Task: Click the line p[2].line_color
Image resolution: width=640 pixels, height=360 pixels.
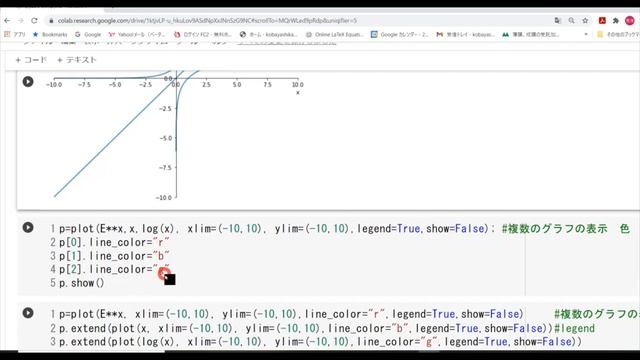Action: pyautogui.click(x=114, y=269)
